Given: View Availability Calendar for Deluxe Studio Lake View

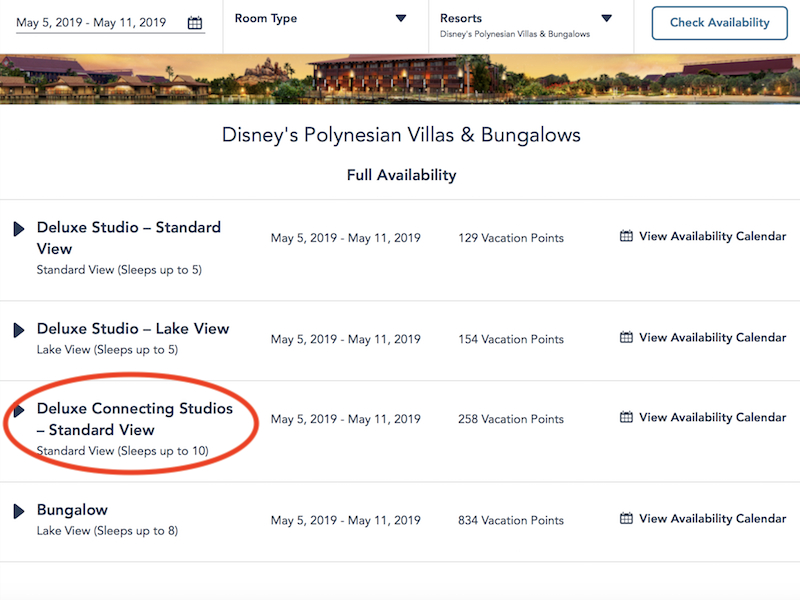Looking at the screenshot, I should (x=712, y=337).
